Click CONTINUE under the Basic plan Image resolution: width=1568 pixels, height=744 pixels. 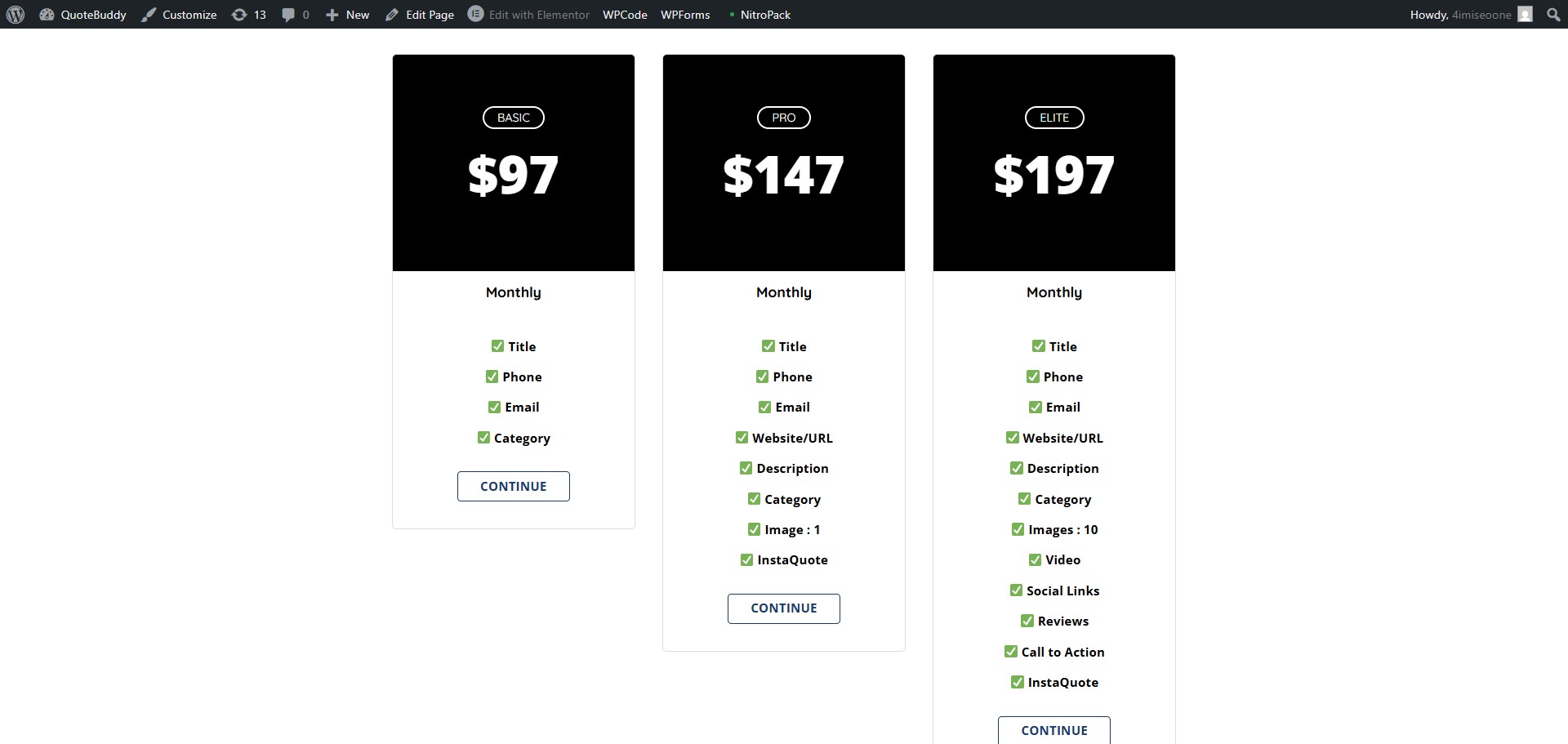coord(513,486)
